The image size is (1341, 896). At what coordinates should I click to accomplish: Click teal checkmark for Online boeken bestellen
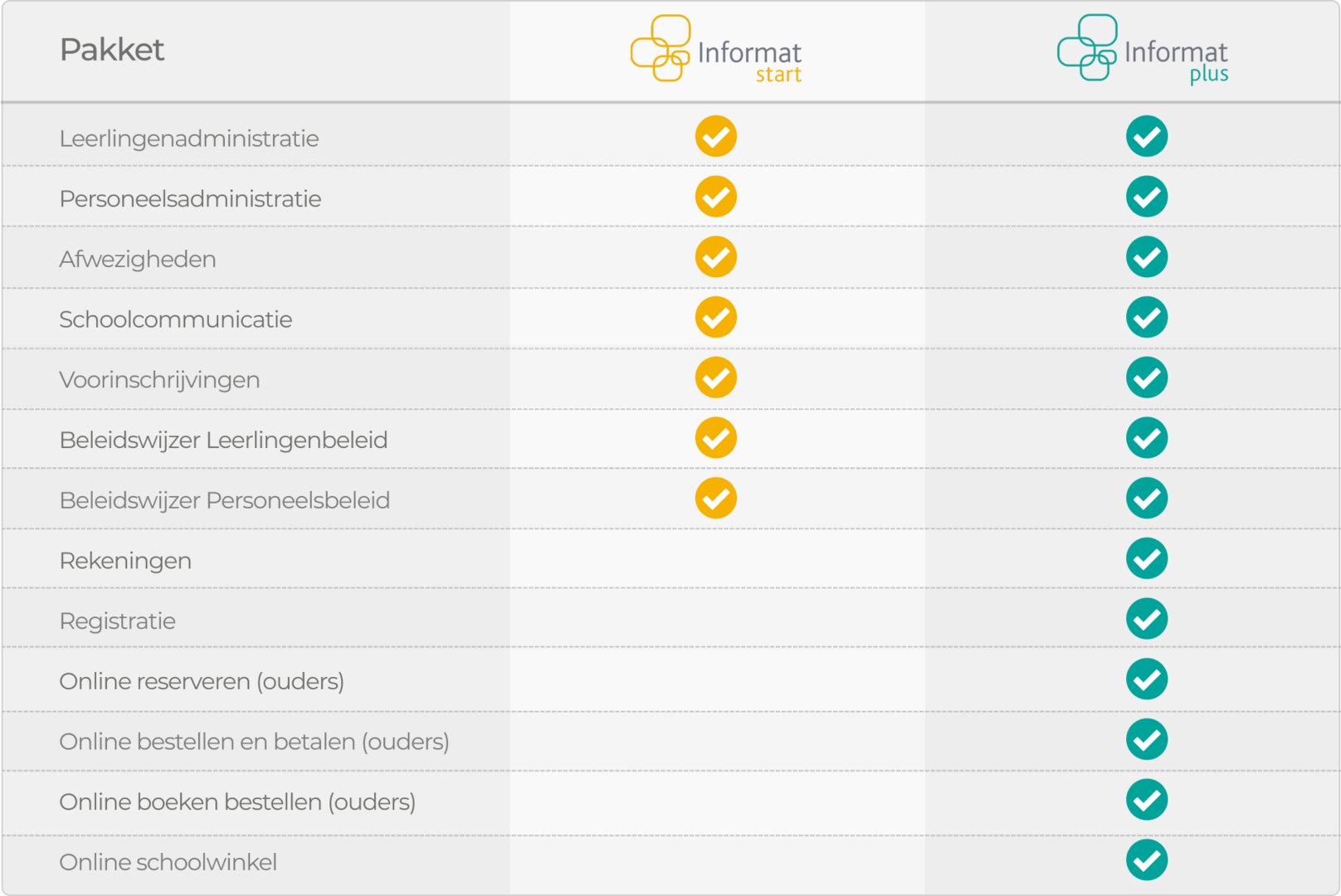tap(1147, 800)
